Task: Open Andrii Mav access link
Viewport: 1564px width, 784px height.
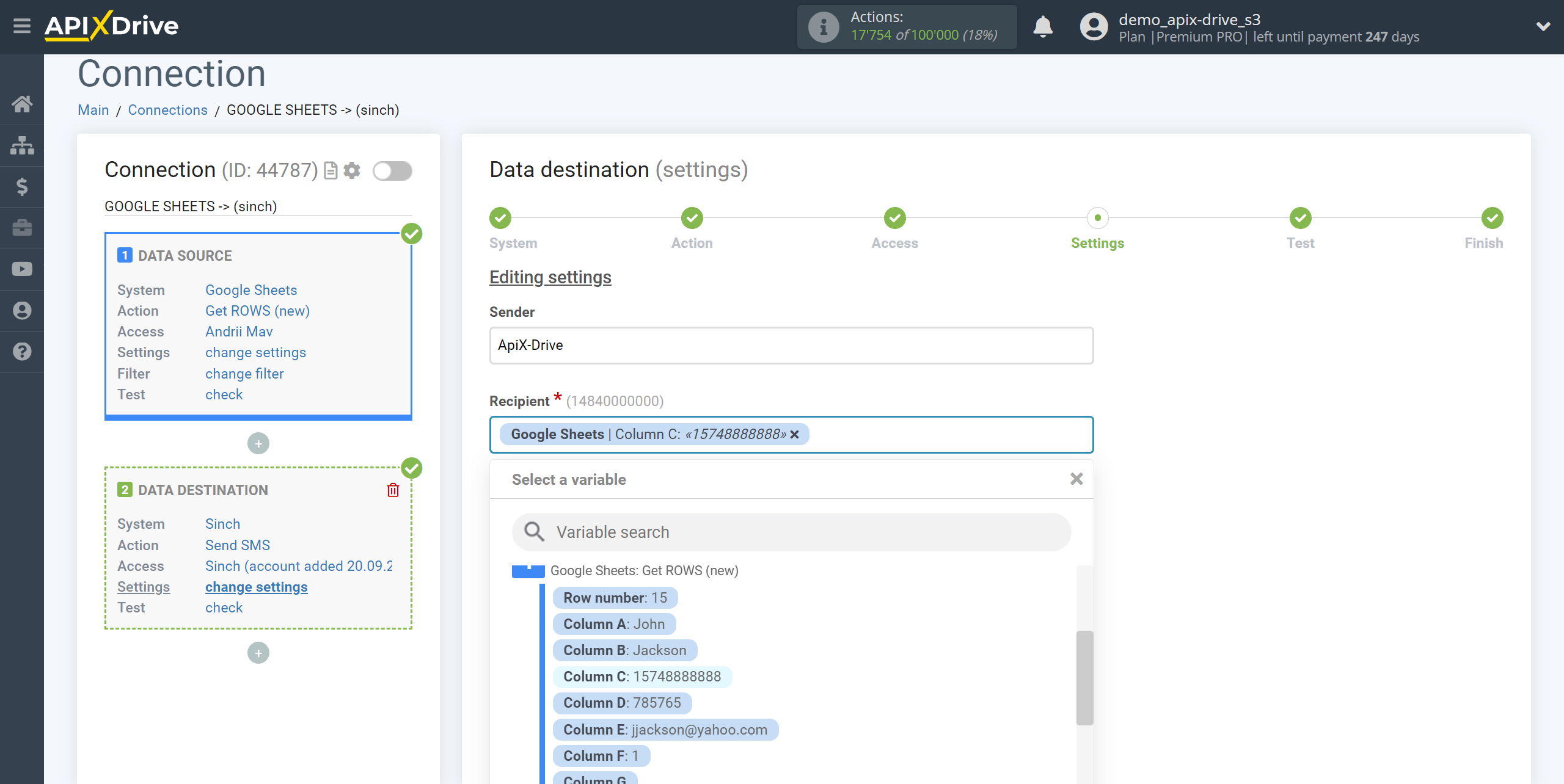Action: (239, 332)
